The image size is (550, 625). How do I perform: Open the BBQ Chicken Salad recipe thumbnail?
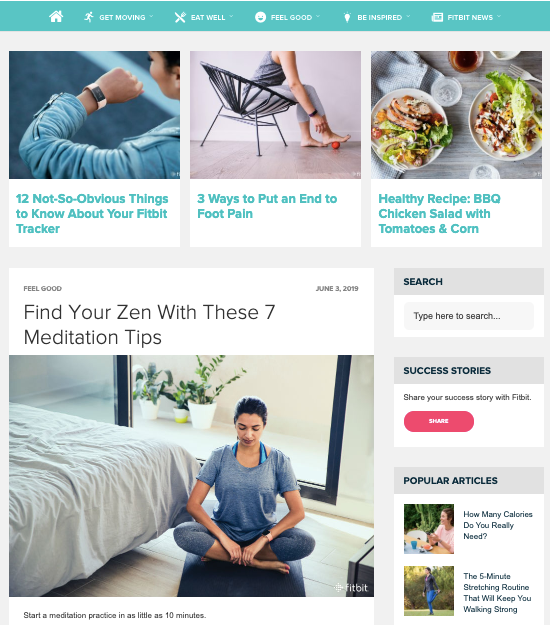click(x=456, y=115)
